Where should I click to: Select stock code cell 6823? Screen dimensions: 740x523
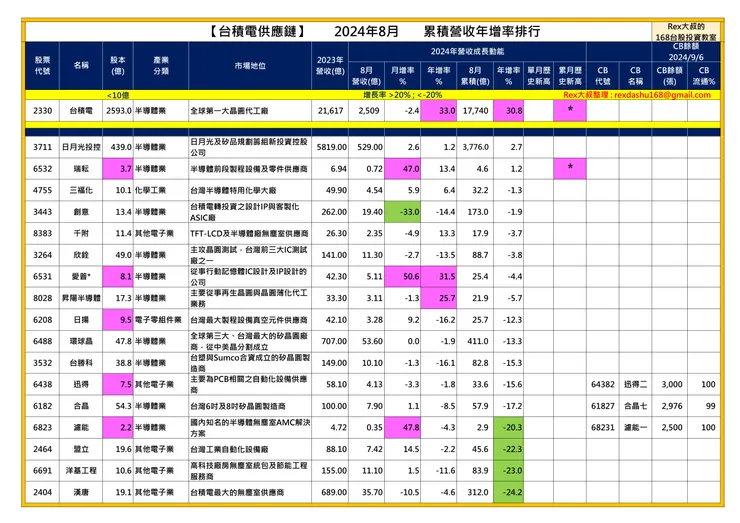coord(42,427)
